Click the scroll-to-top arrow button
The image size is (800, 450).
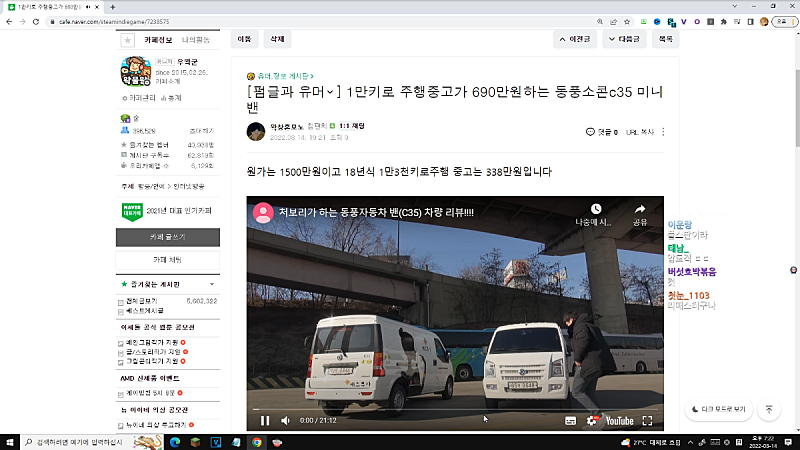(769, 410)
